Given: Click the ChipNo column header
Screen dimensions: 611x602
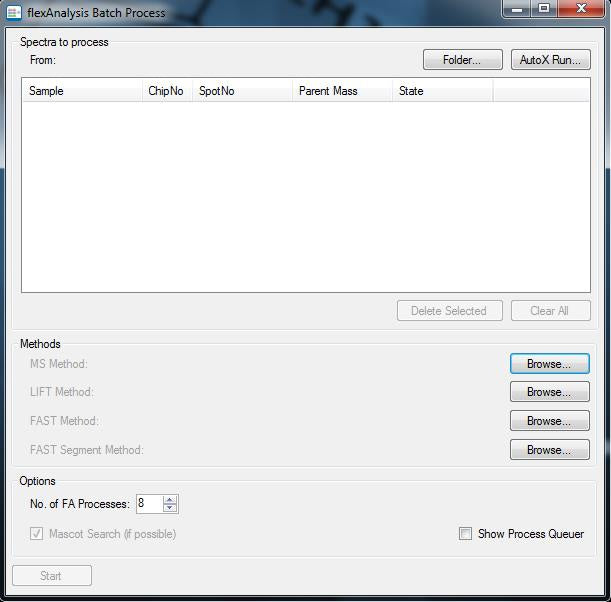Looking at the screenshot, I should pyautogui.click(x=167, y=91).
